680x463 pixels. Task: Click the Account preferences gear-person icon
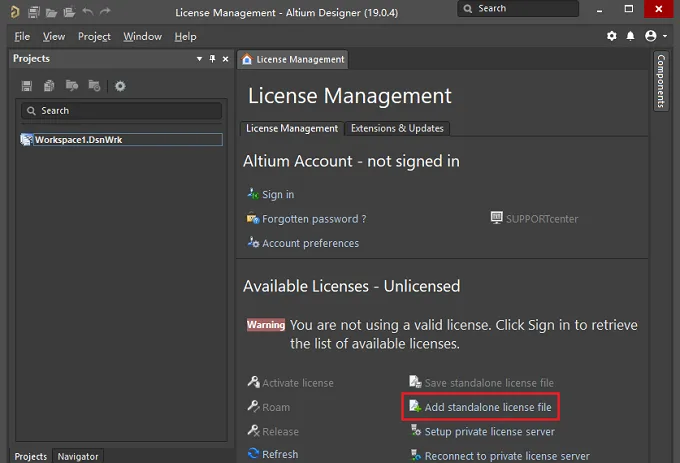pos(253,241)
